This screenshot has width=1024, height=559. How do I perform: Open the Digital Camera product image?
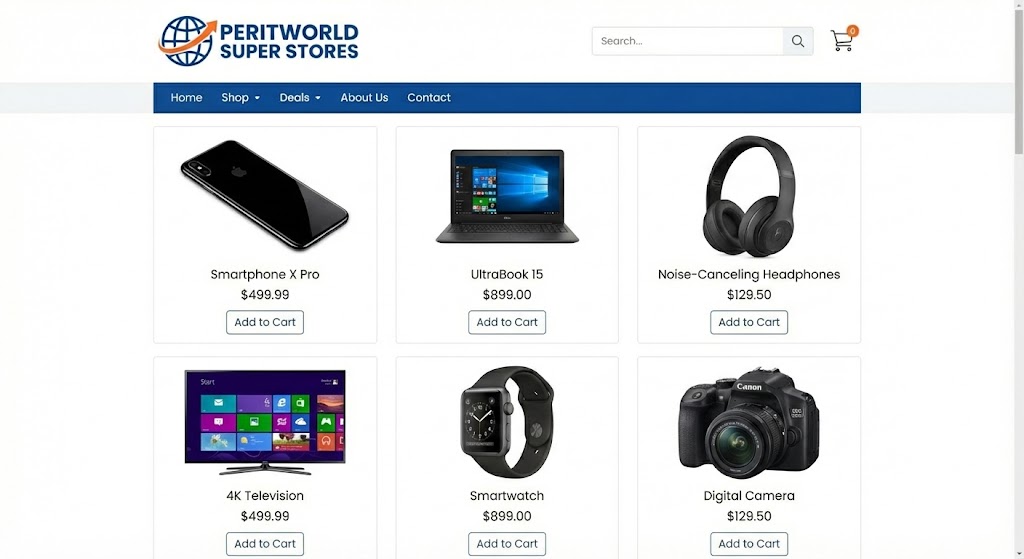pos(748,423)
